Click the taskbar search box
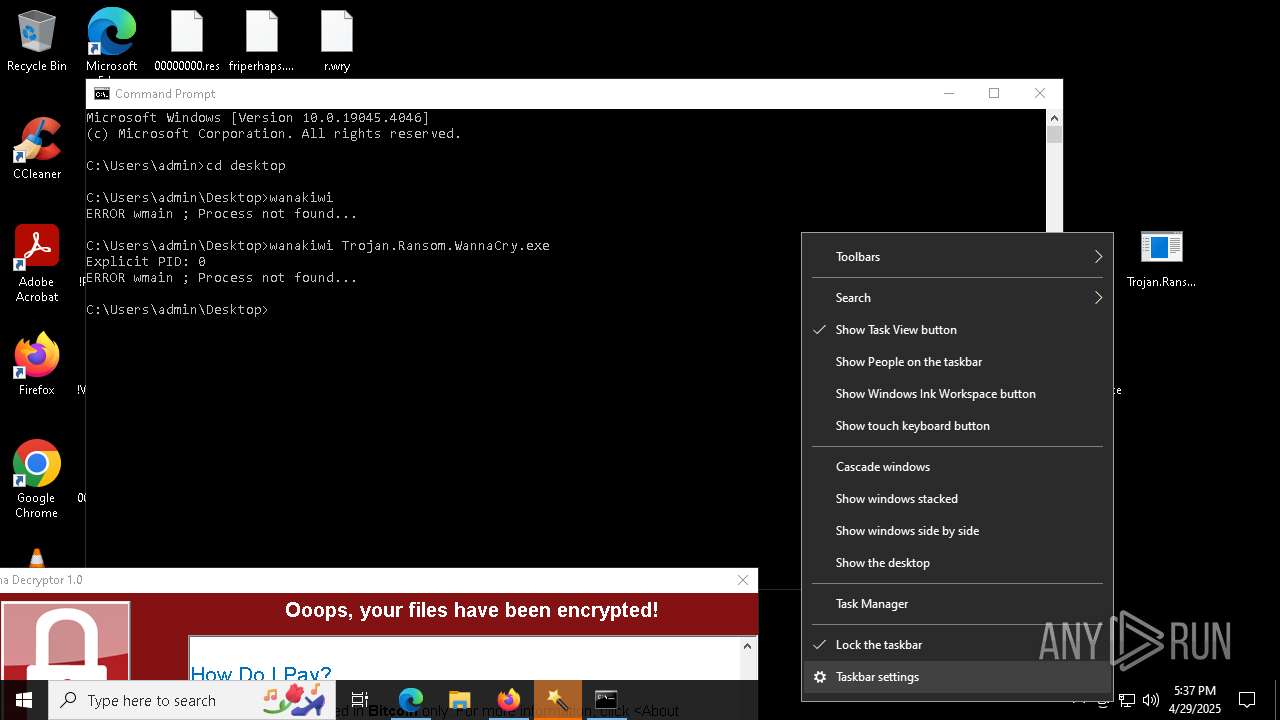1280x720 pixels. tap(193, 700)
